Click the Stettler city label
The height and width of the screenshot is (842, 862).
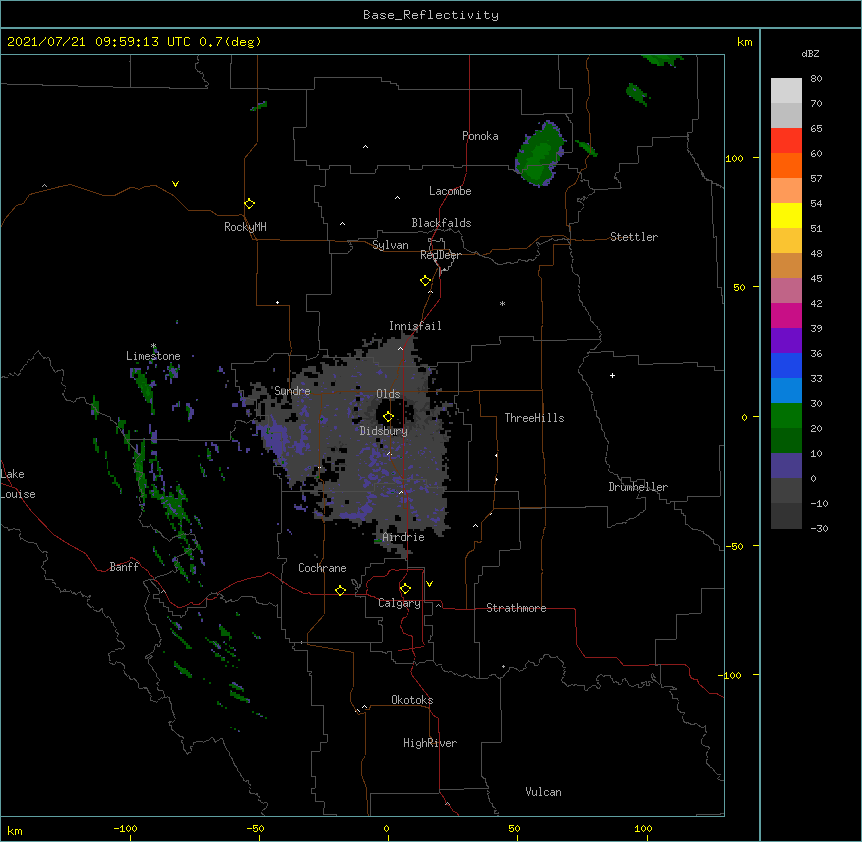(634, 237)
